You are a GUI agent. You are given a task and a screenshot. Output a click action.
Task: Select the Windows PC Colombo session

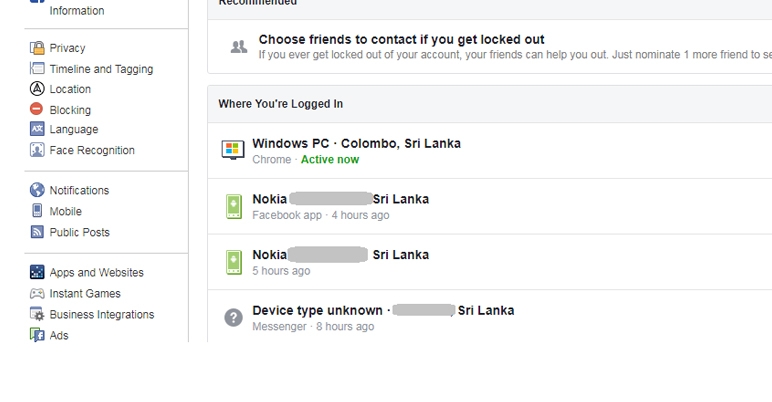(490, 151)
